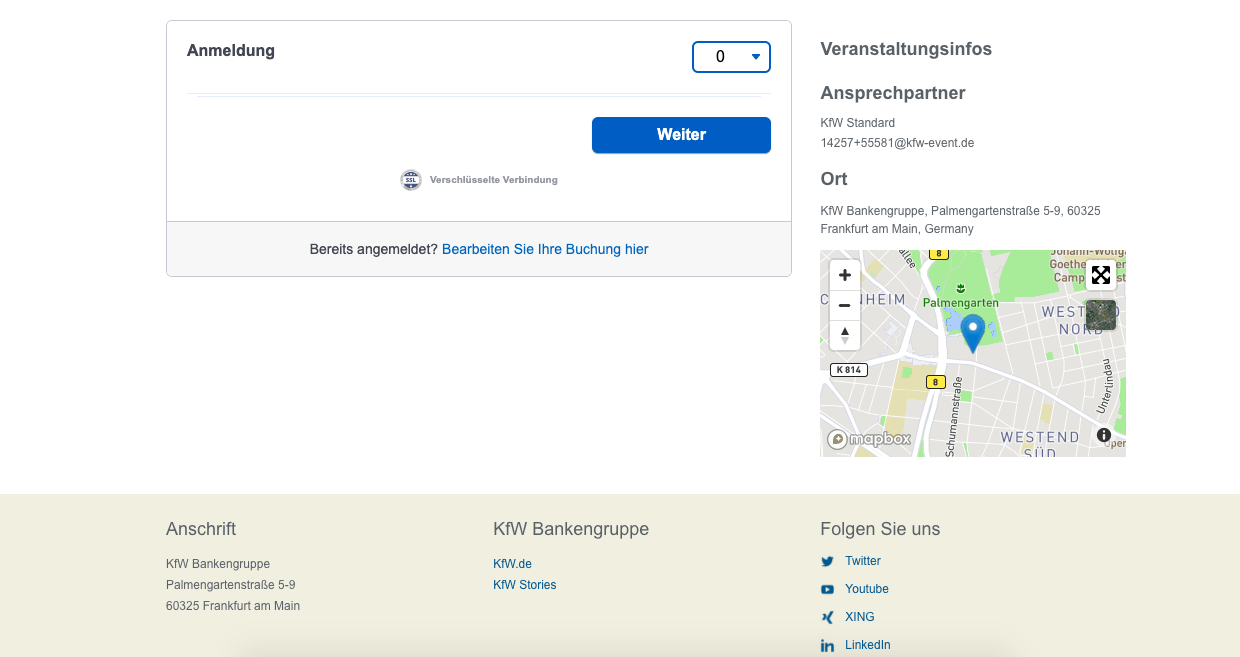Image resolution: width=1240 pixels, height=657 pixels.
Task: Click the Mapbox logo
Action: pyautogui.click(x=869, y=439)
